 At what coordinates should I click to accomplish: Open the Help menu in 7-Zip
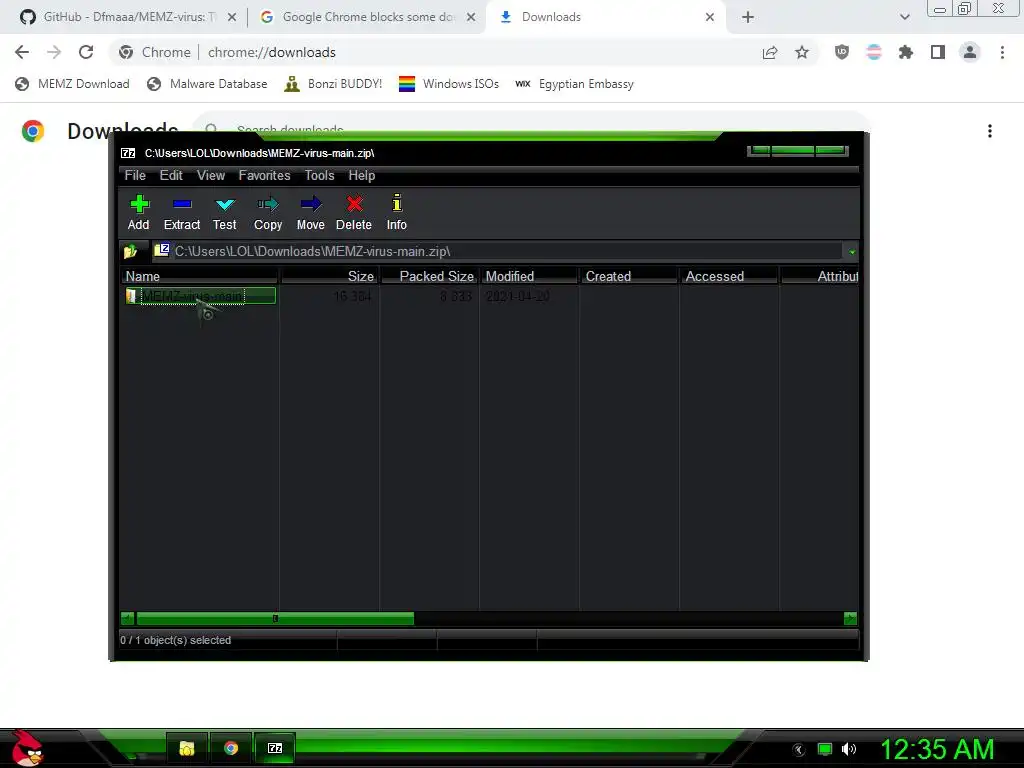362,176
